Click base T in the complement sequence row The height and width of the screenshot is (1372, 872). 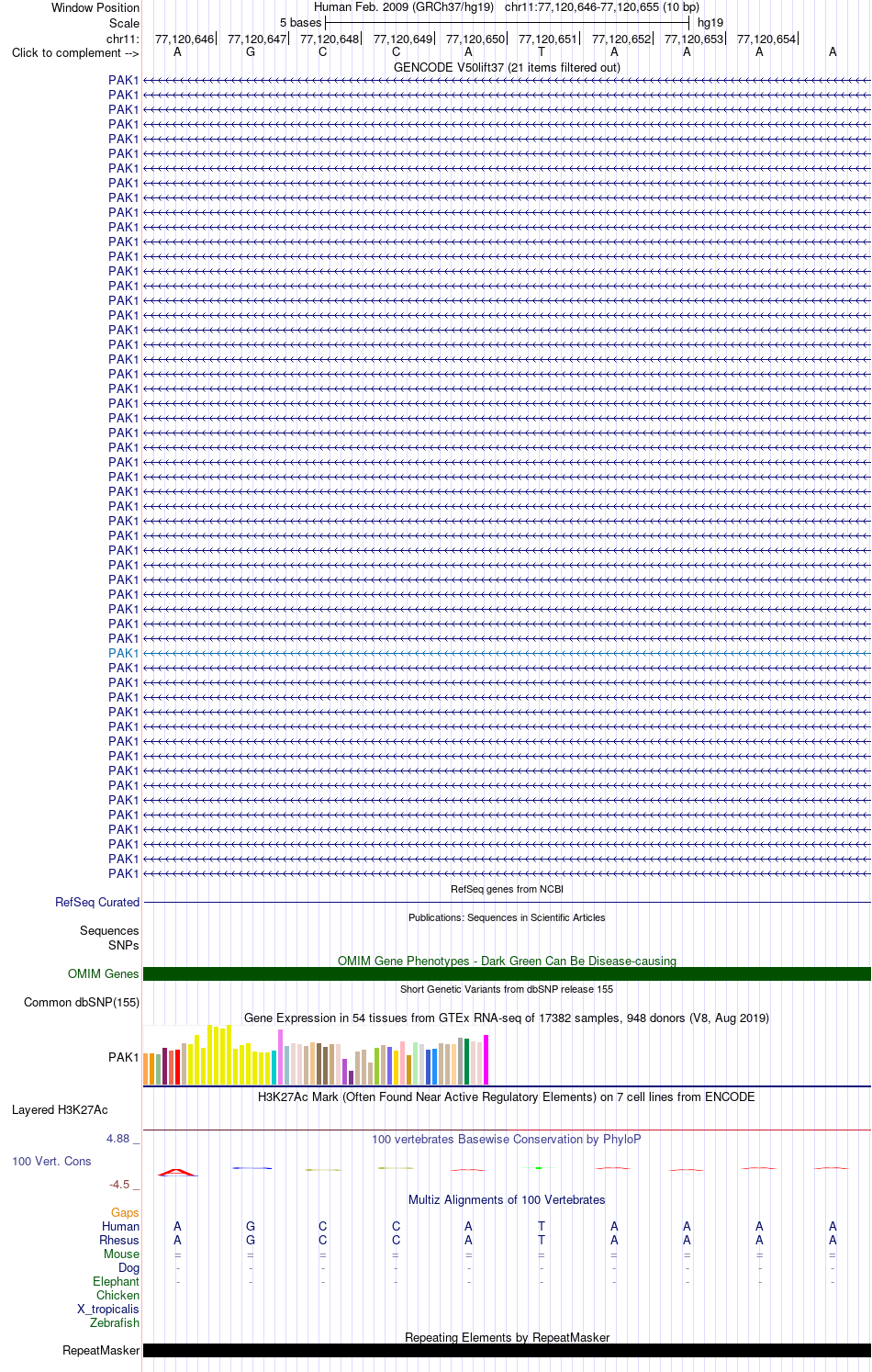click(x=542, y=51)
